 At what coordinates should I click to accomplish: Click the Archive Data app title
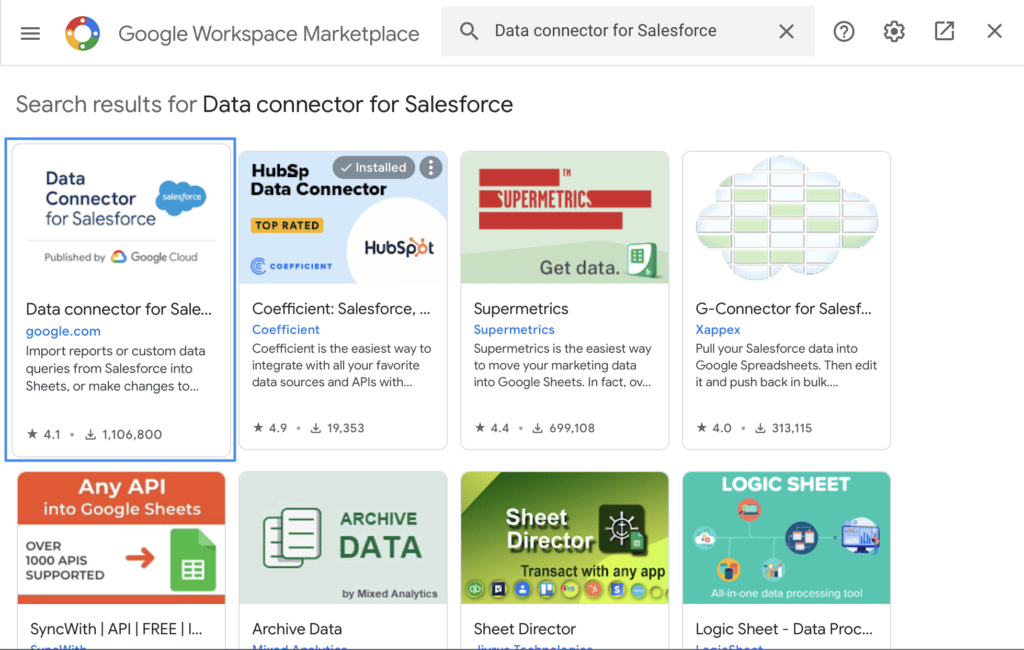point(297,629)
